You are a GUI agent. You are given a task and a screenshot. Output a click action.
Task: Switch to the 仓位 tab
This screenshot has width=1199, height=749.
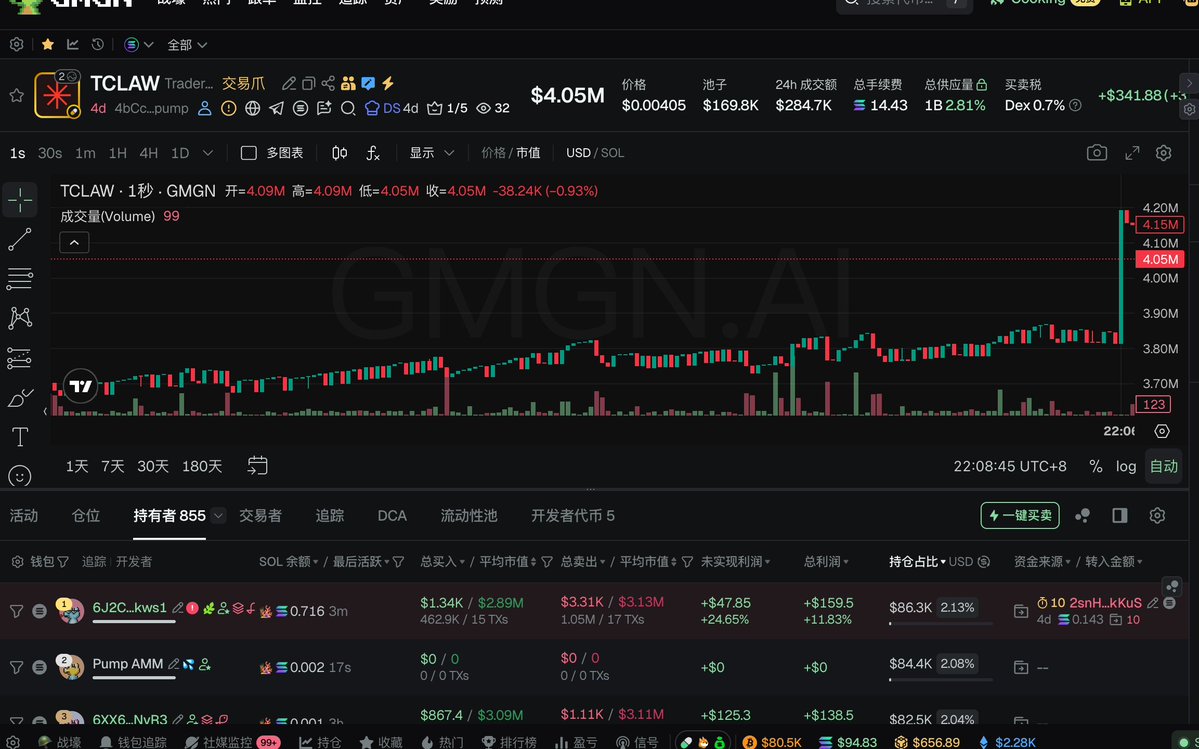tap(86, 516)
